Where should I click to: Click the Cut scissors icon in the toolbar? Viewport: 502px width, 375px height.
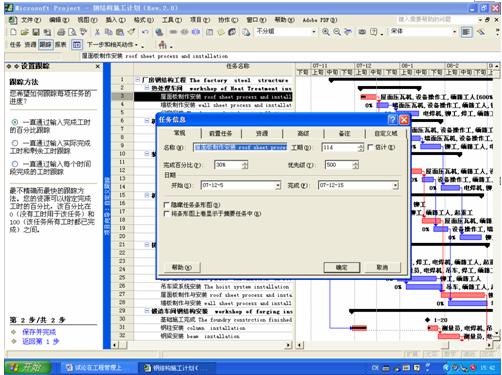click(x=97, y=32)
